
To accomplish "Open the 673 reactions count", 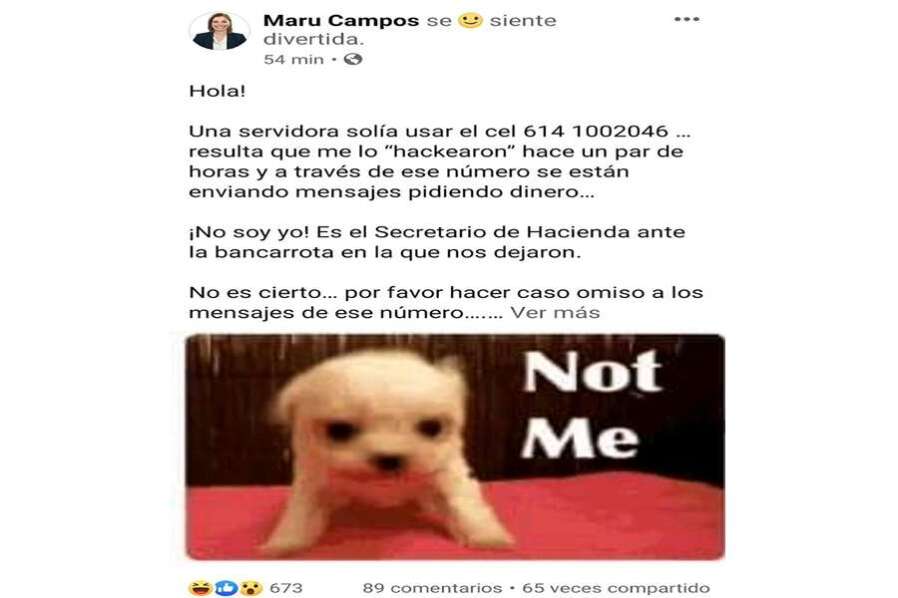I will [286, 588].
